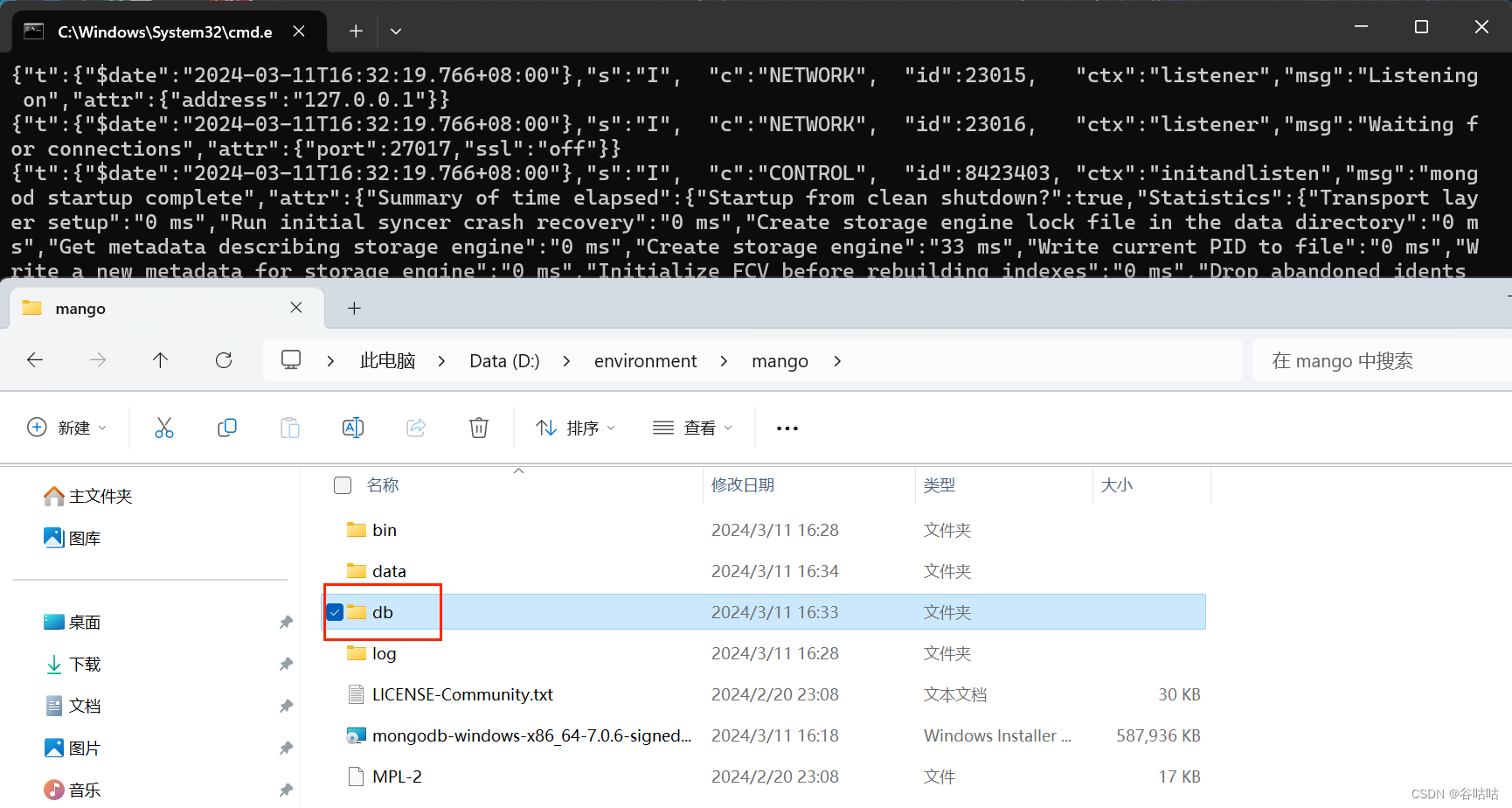This screenshot has height=808, width=1512.
Task: Add a new Explorer tab
Action: point(354,308)
